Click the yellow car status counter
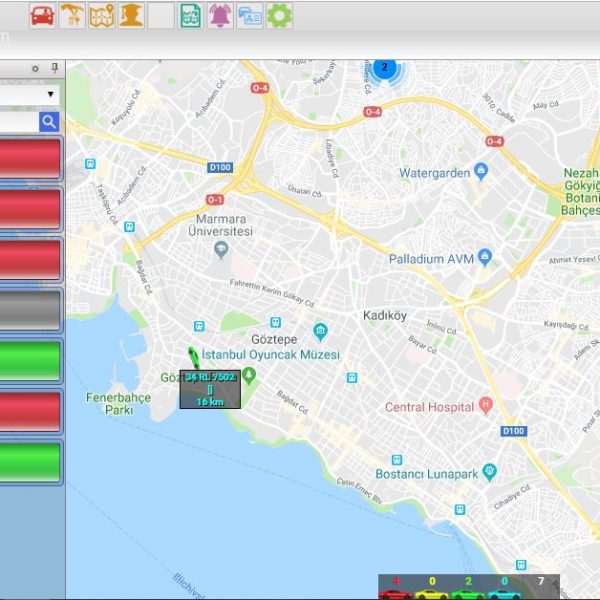The width and height of the screenshot is (600, 600). (432, 587)
